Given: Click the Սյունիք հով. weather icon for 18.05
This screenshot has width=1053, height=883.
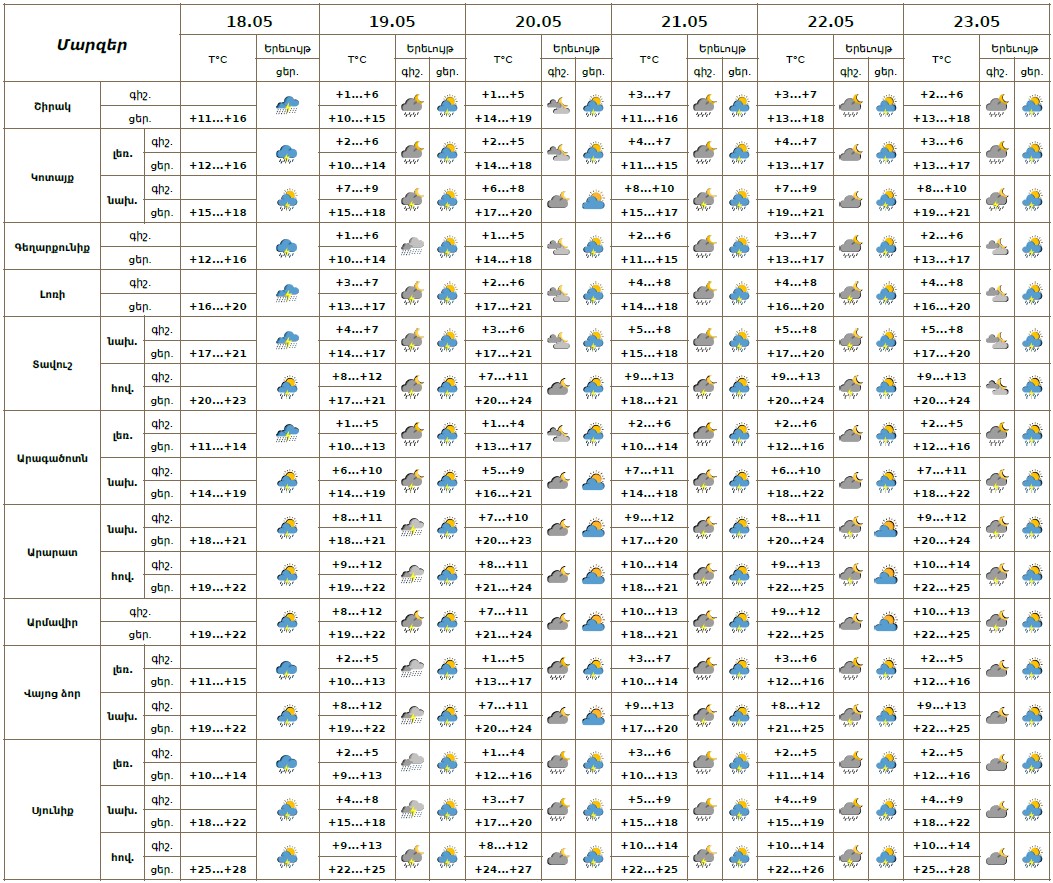Looking at the screenshot, I should [287, 857].
